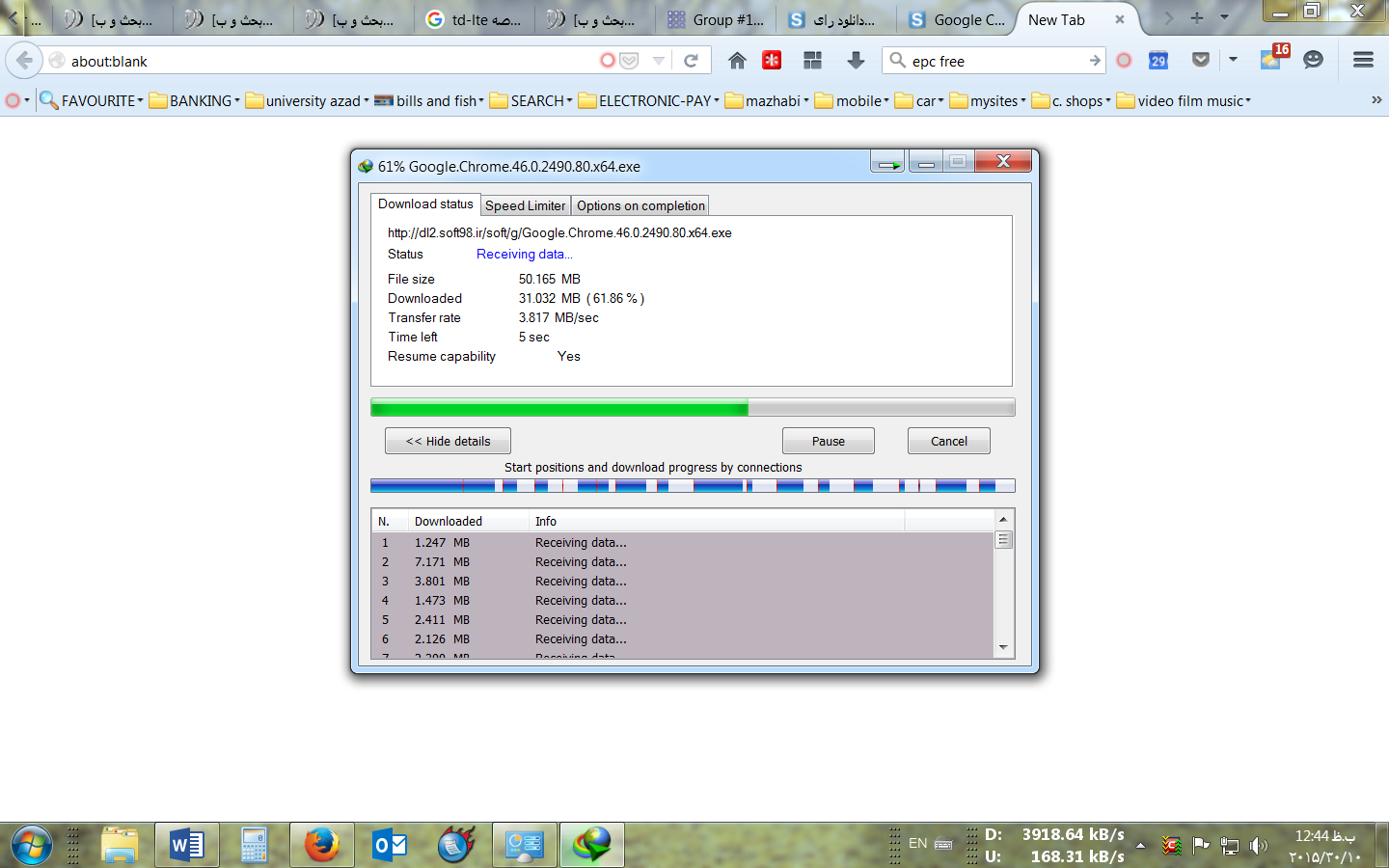Click the Downloaded column header

[468, 521]
